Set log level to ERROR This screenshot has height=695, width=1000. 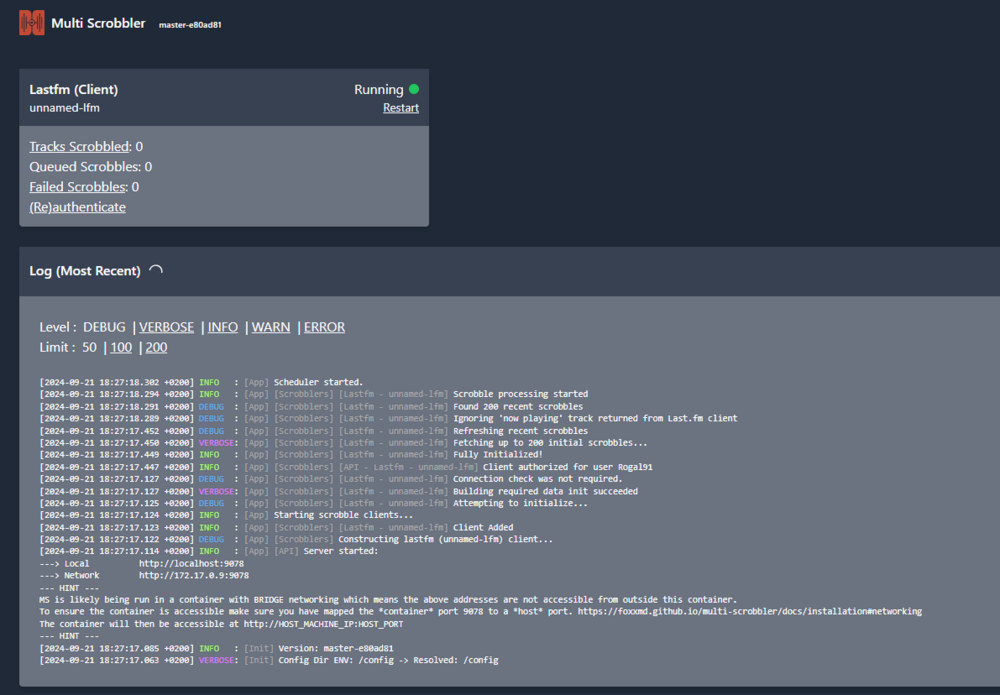click(x=324, y=327)
